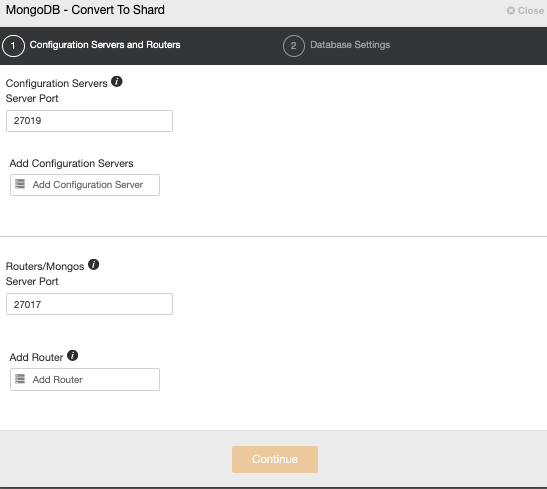Select the step 2 circle icon
547x489 pixels.
point(294,46)
